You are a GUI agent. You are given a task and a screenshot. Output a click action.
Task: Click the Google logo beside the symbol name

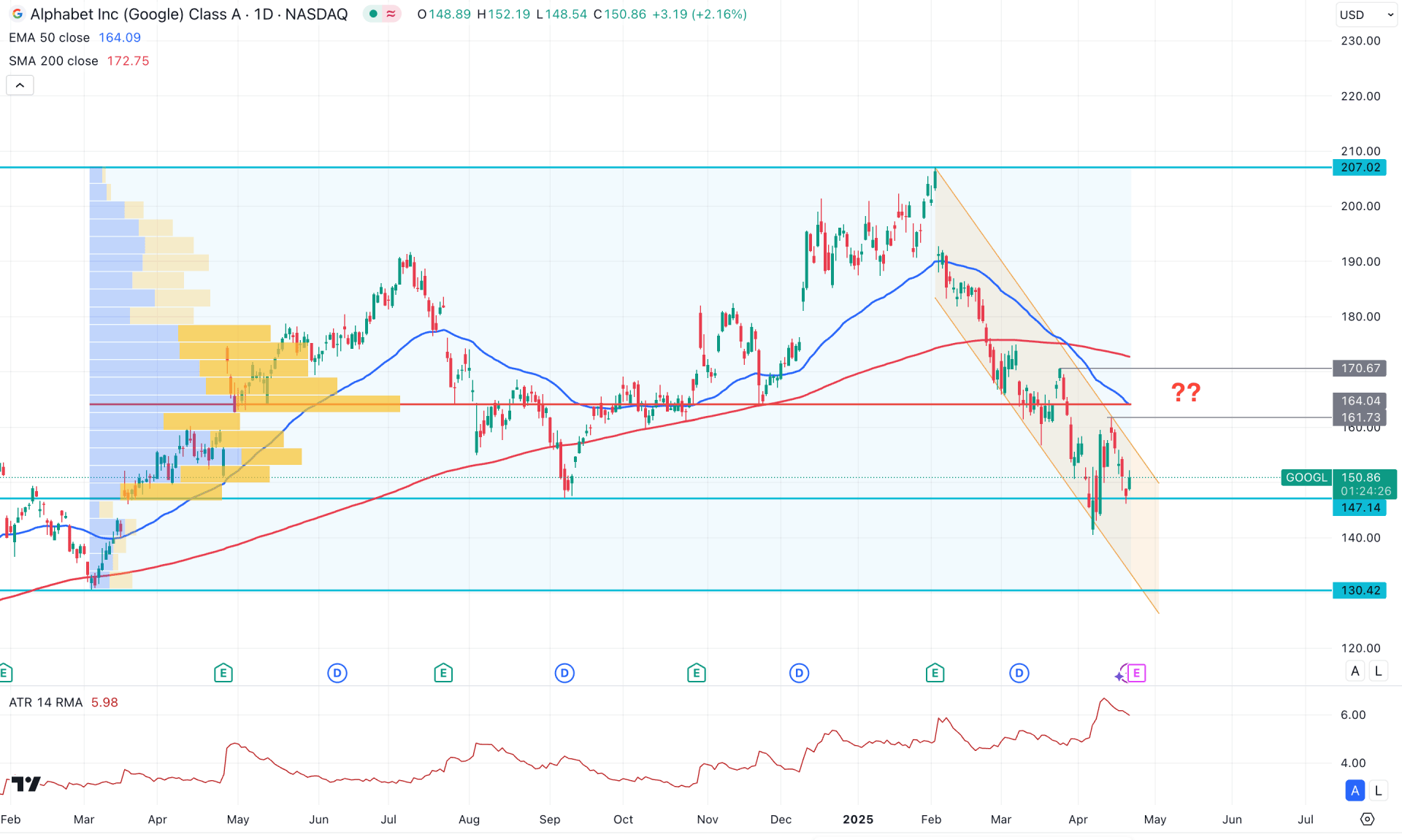[18, 14]
